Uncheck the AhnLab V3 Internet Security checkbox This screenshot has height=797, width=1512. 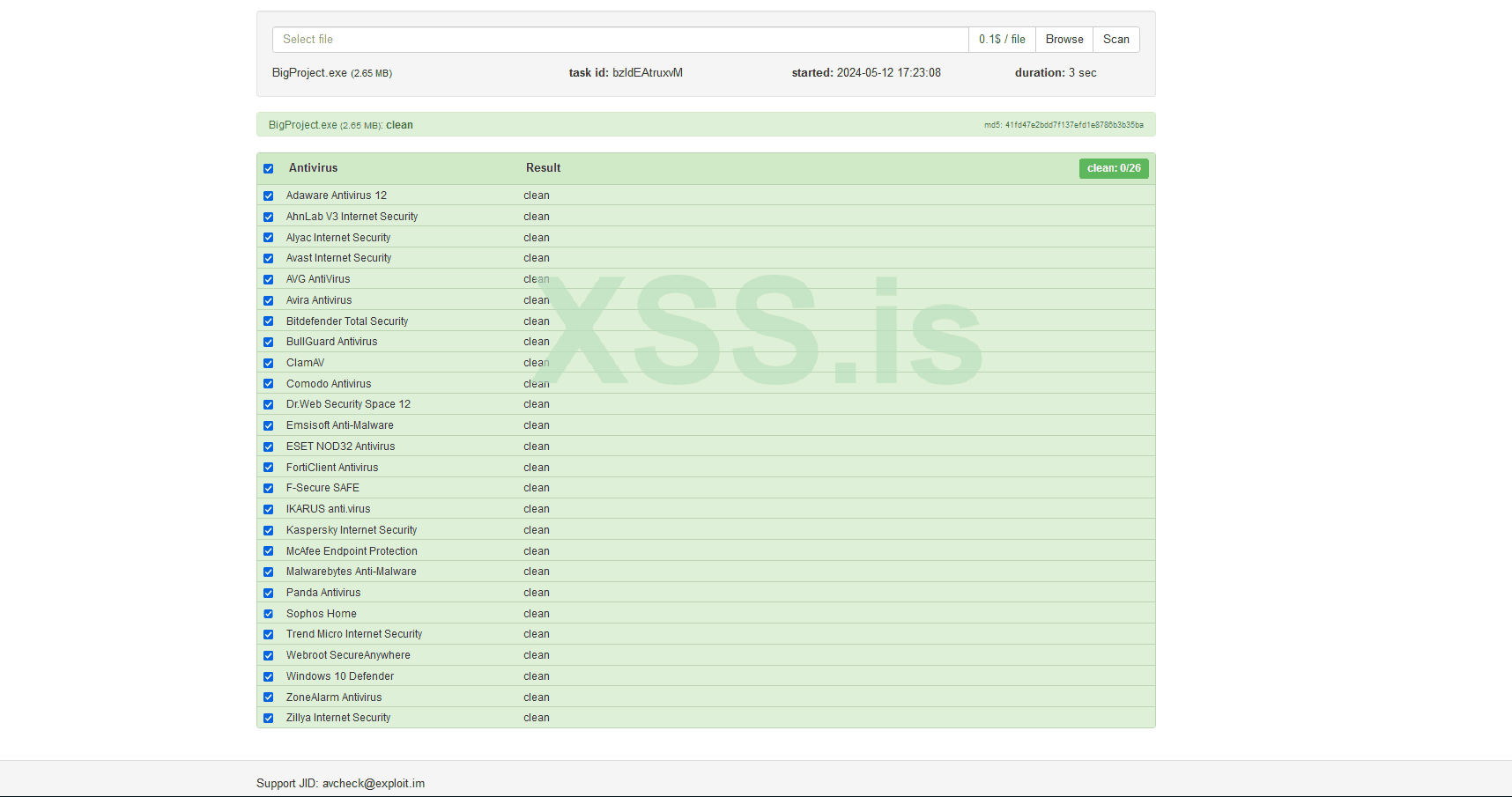(269, 217)
